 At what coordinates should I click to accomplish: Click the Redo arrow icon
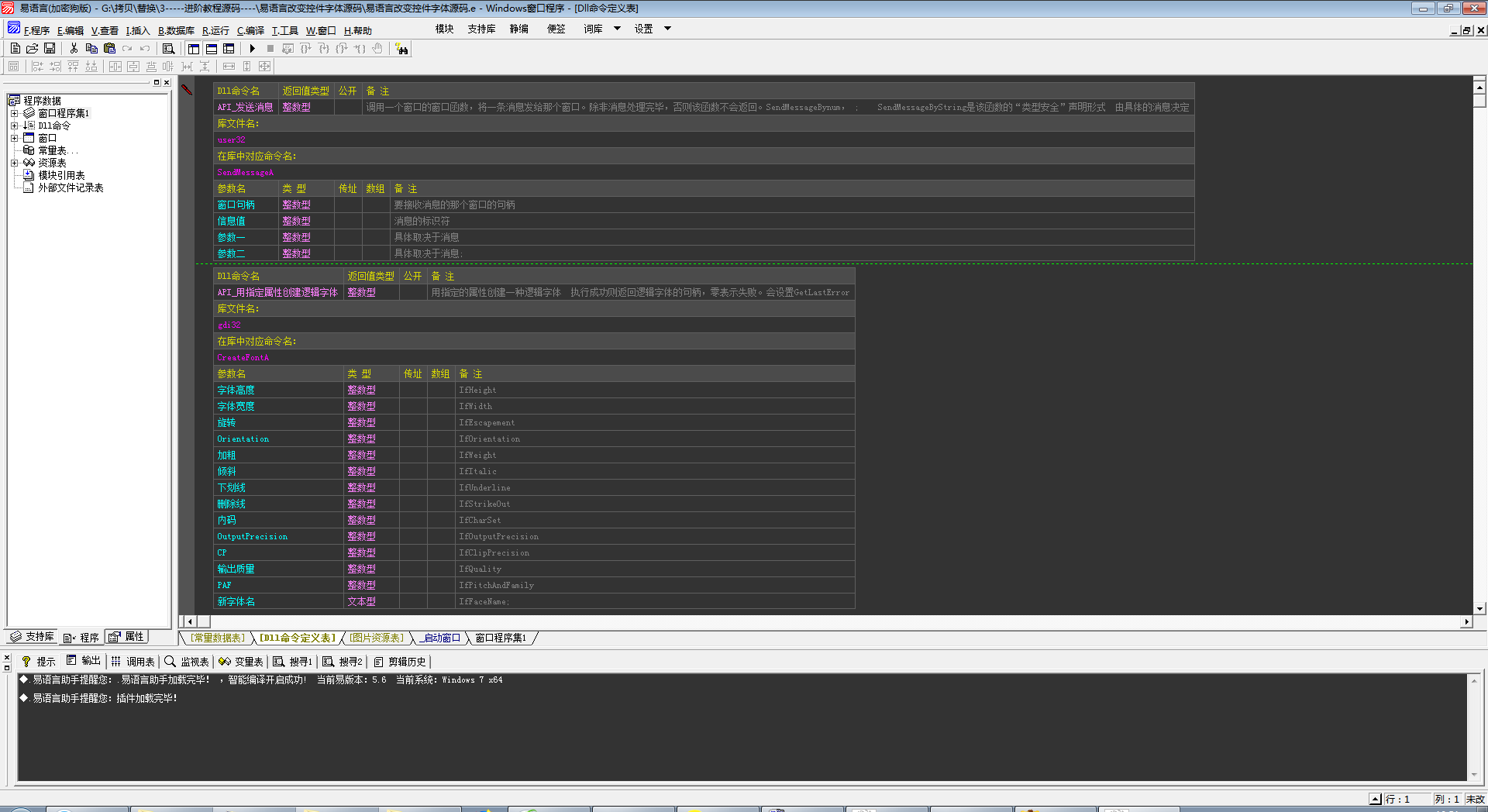coord(127,48)
